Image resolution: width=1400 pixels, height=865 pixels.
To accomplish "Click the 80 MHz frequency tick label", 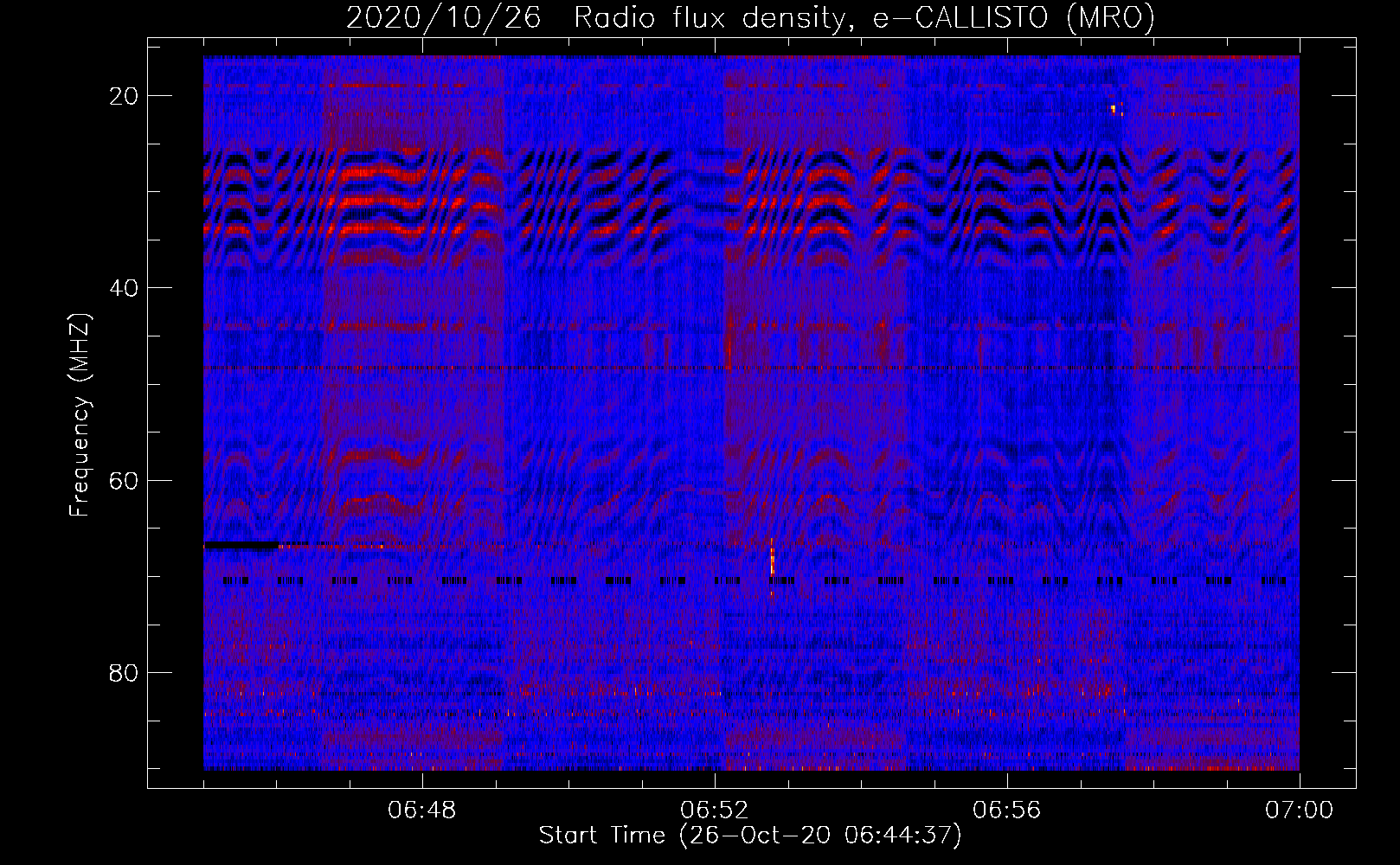I will coord(124,673).
